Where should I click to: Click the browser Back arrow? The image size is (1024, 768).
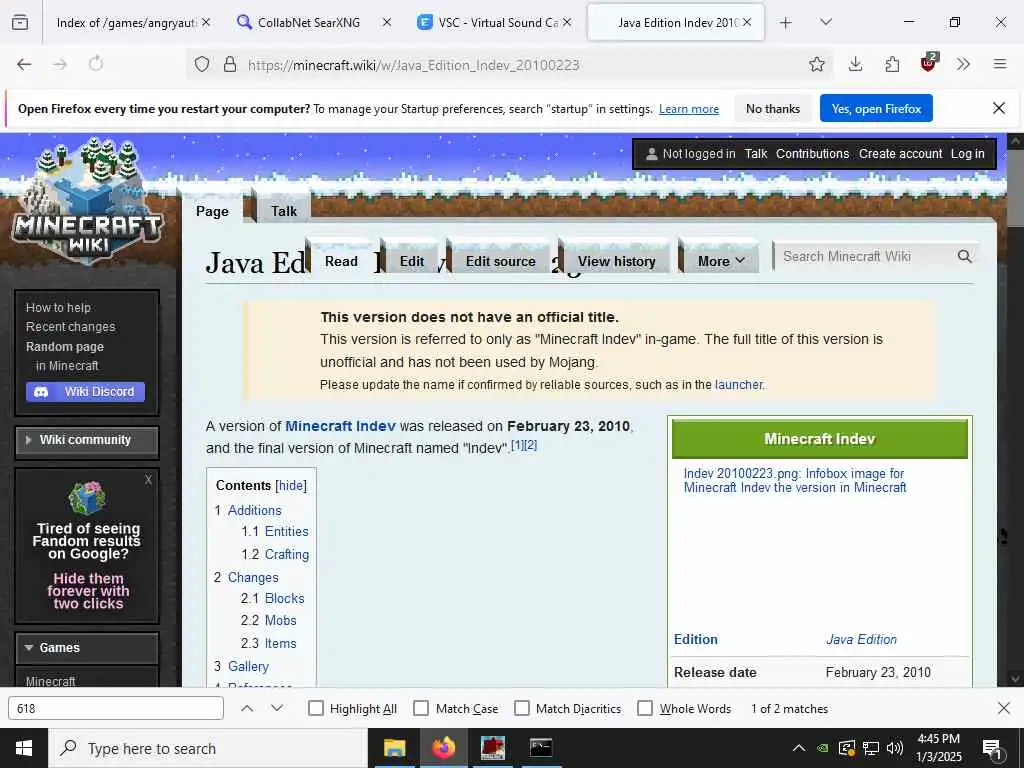24,64
